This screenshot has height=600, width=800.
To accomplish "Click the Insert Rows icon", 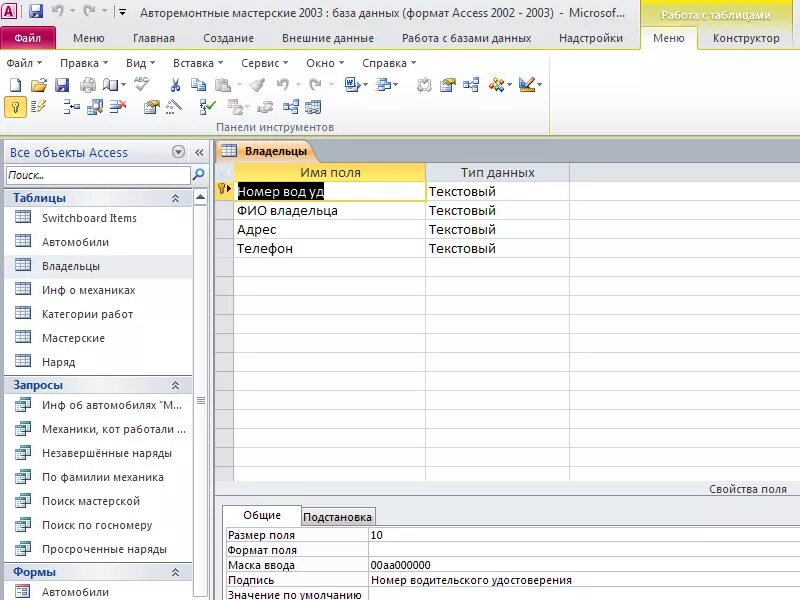I will tap(71, 107).
